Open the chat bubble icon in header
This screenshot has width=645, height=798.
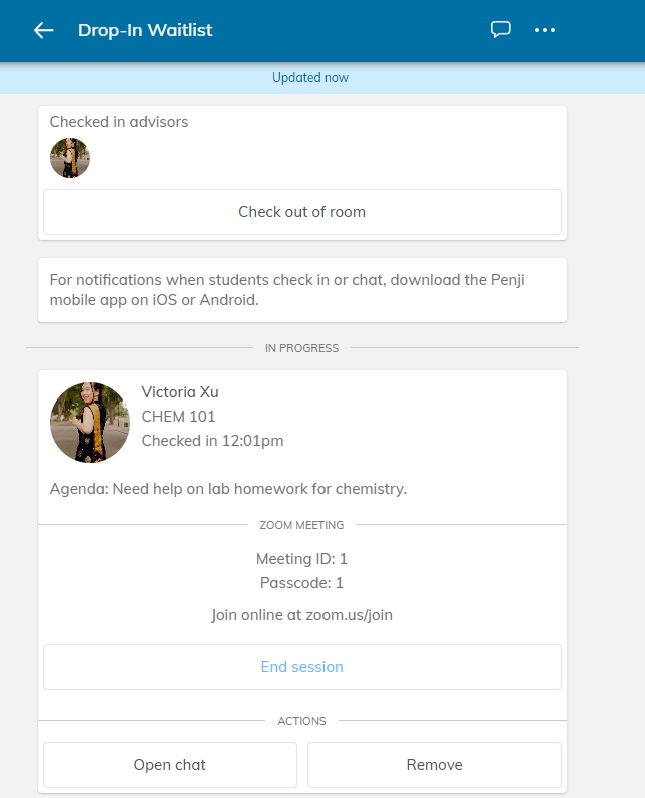click(x=500, y=30)
